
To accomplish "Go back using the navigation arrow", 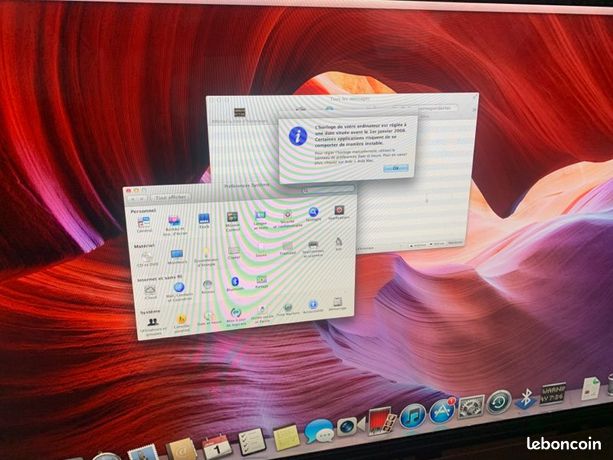I will click(x=132, y=199).
